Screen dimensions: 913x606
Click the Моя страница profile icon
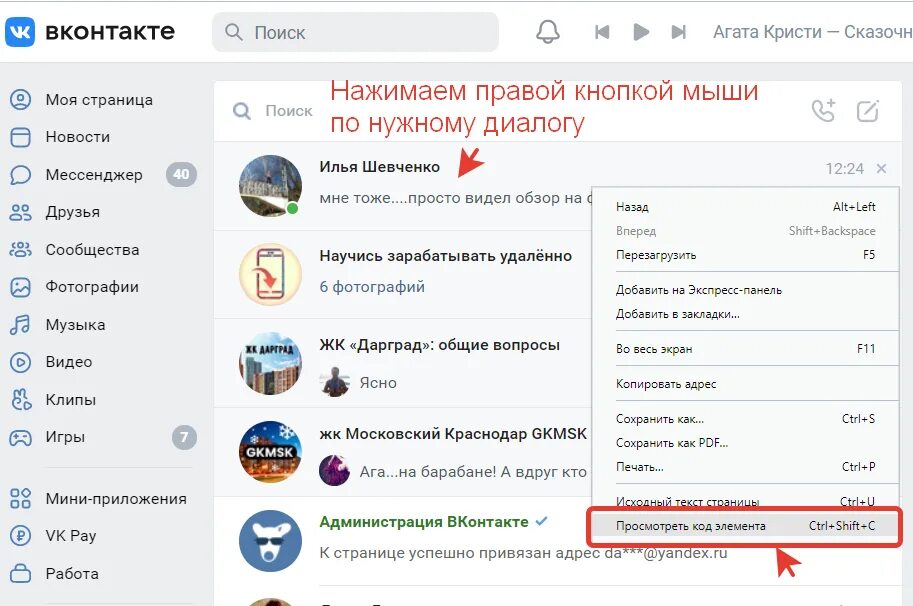(x=20, y=100)
